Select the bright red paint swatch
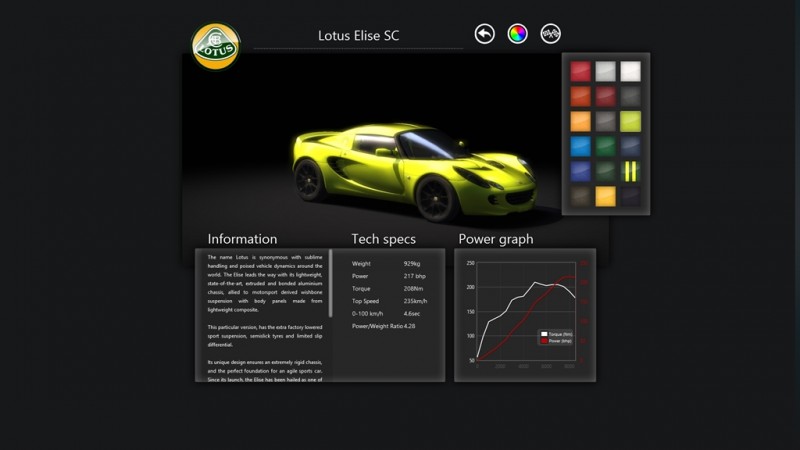 click(x=581, y=71)
